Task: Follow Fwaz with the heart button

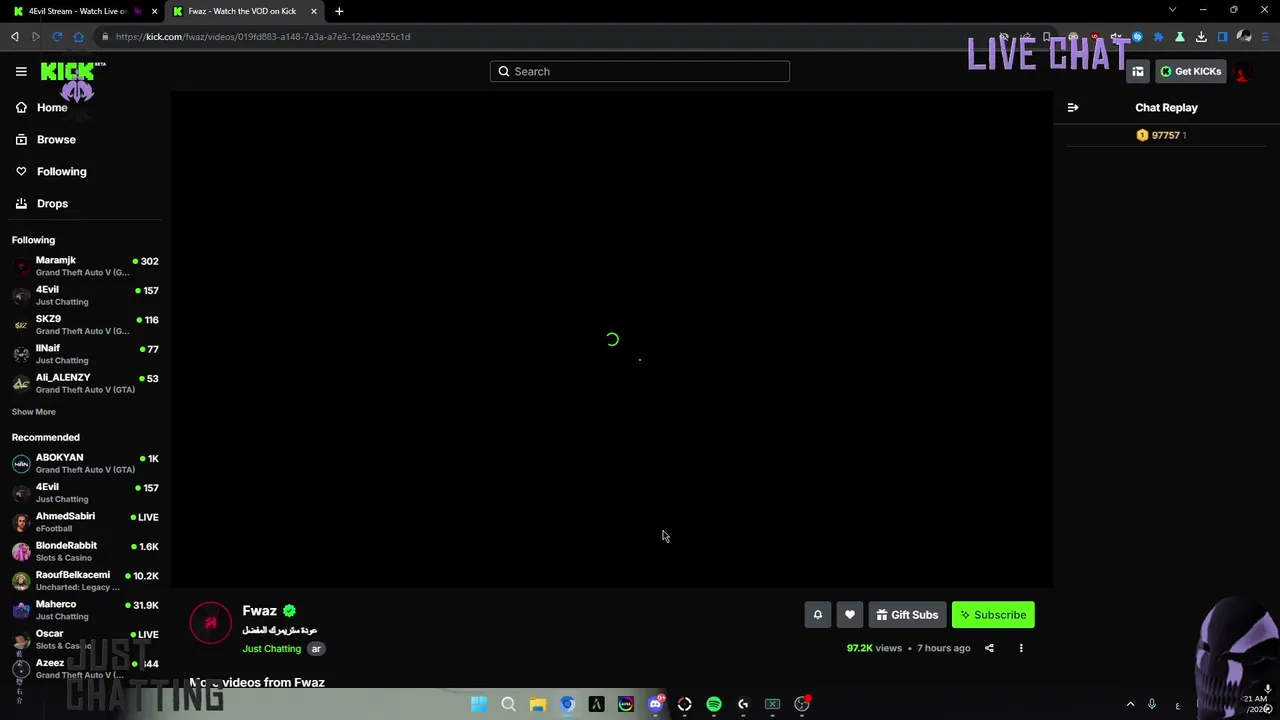Action: pos(849,615)
